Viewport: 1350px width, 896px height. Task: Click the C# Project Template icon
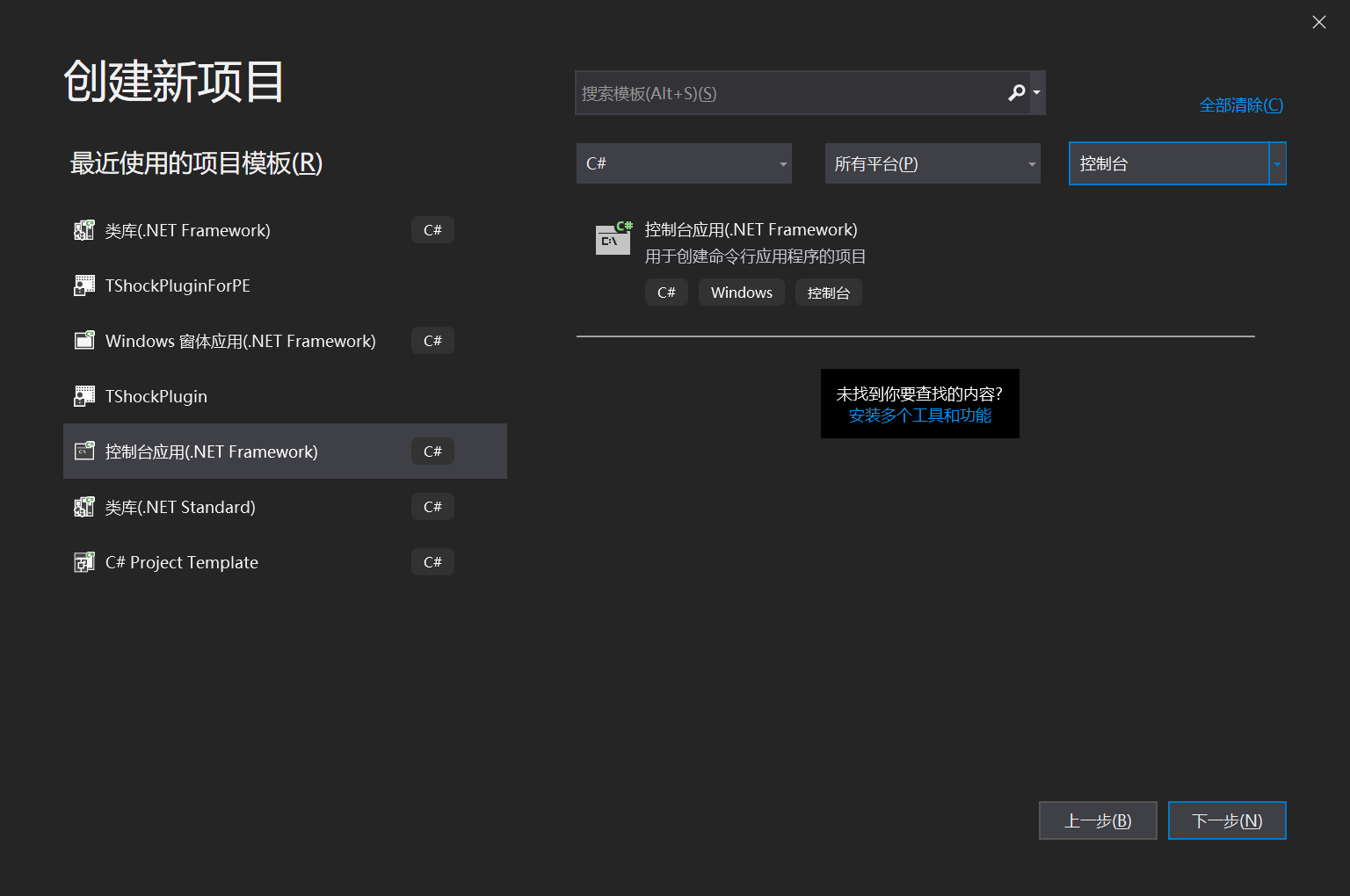tap(84, 562)
